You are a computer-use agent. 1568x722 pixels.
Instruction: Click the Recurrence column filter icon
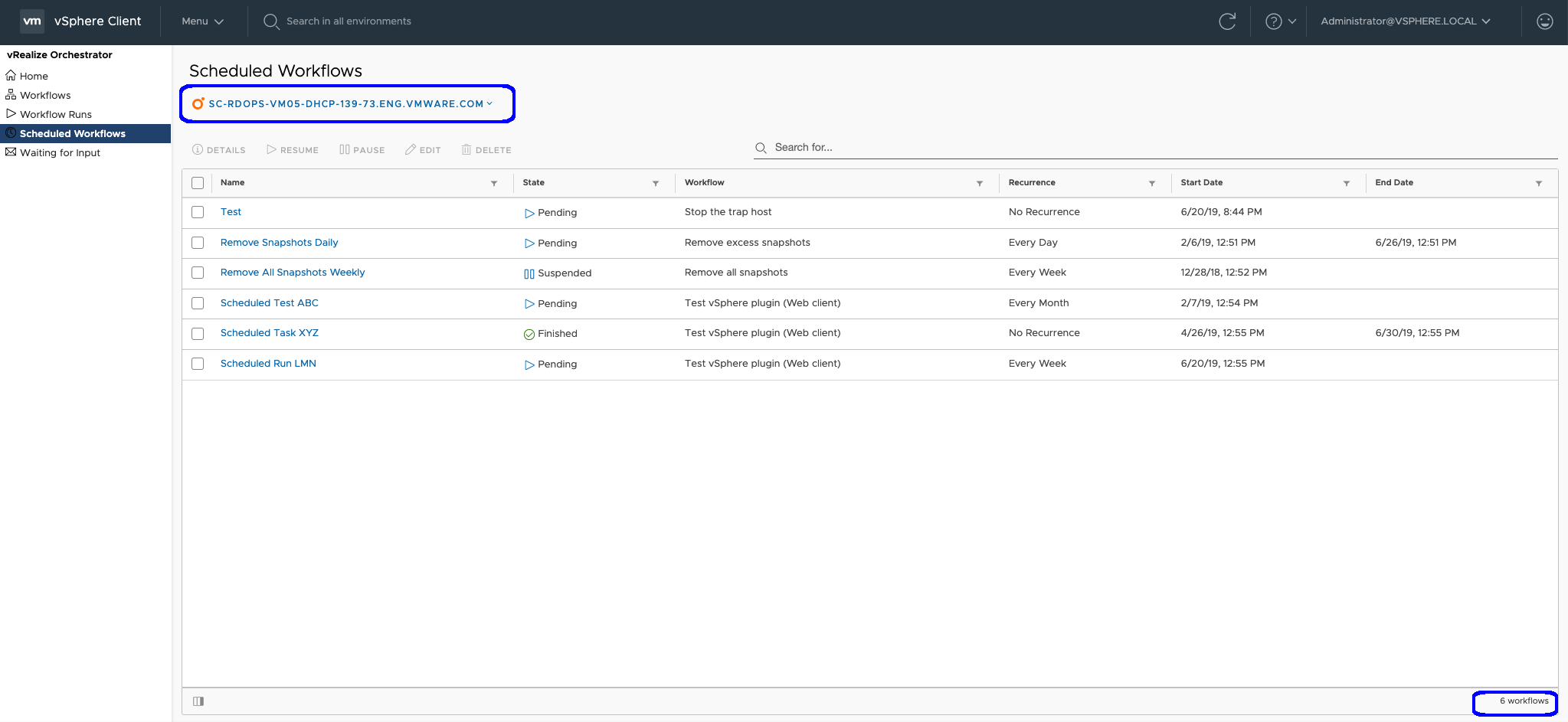[1152, 184]
